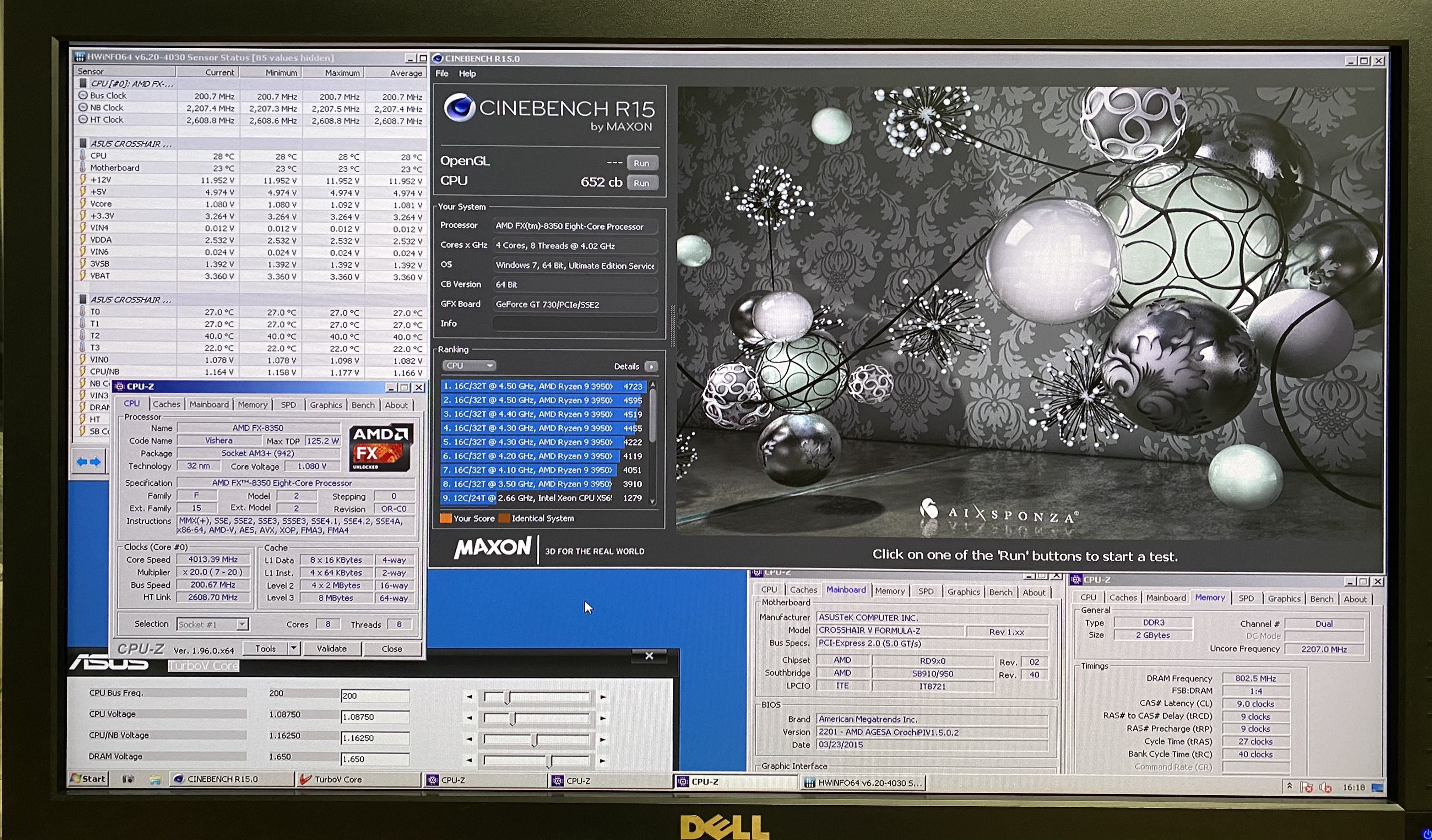
Task: Click CINEBENCH R15.0 taskbar button
Action: pyautogui.click(x=232, y=779)
